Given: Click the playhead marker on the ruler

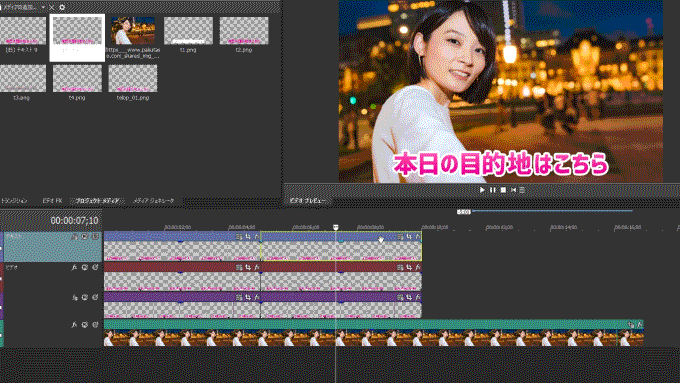Looking at the screenshot, I should point(335,227).
